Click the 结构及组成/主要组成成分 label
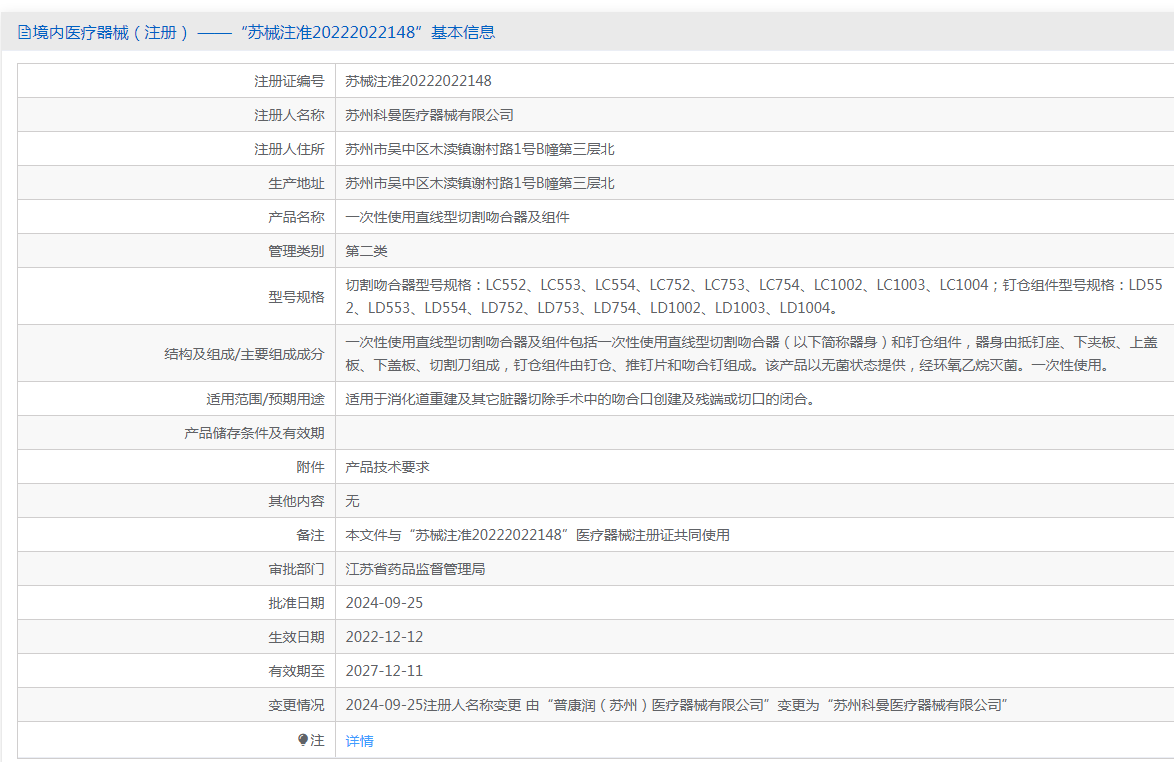The height and width of the screenshot is (762, 1174). coord(244,354)
